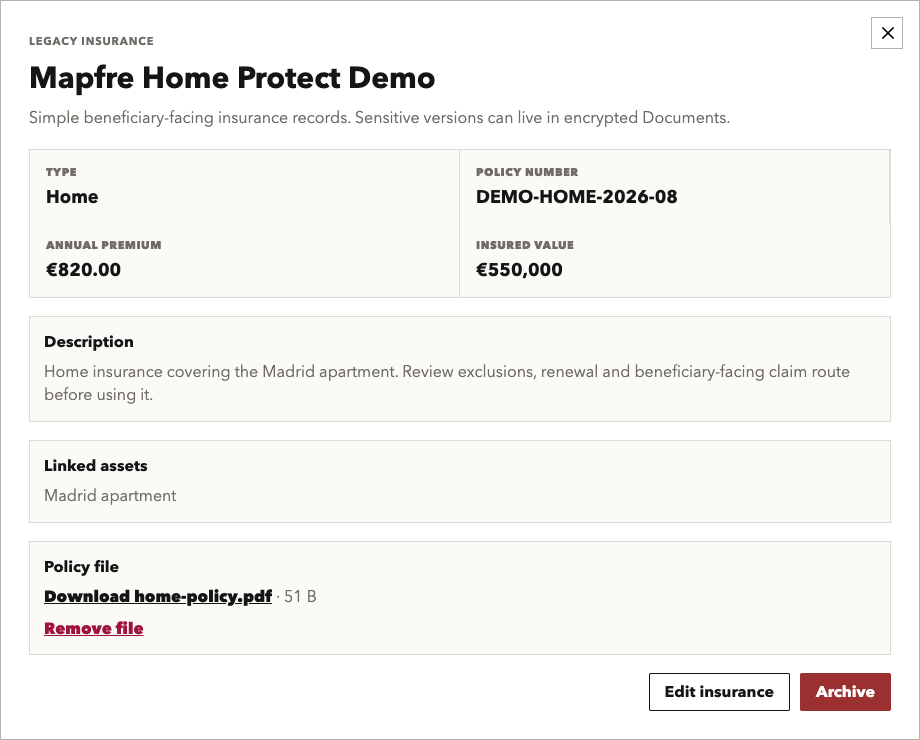Open Edit insurance
The image size is (920, 740).
tap(719, 692)
